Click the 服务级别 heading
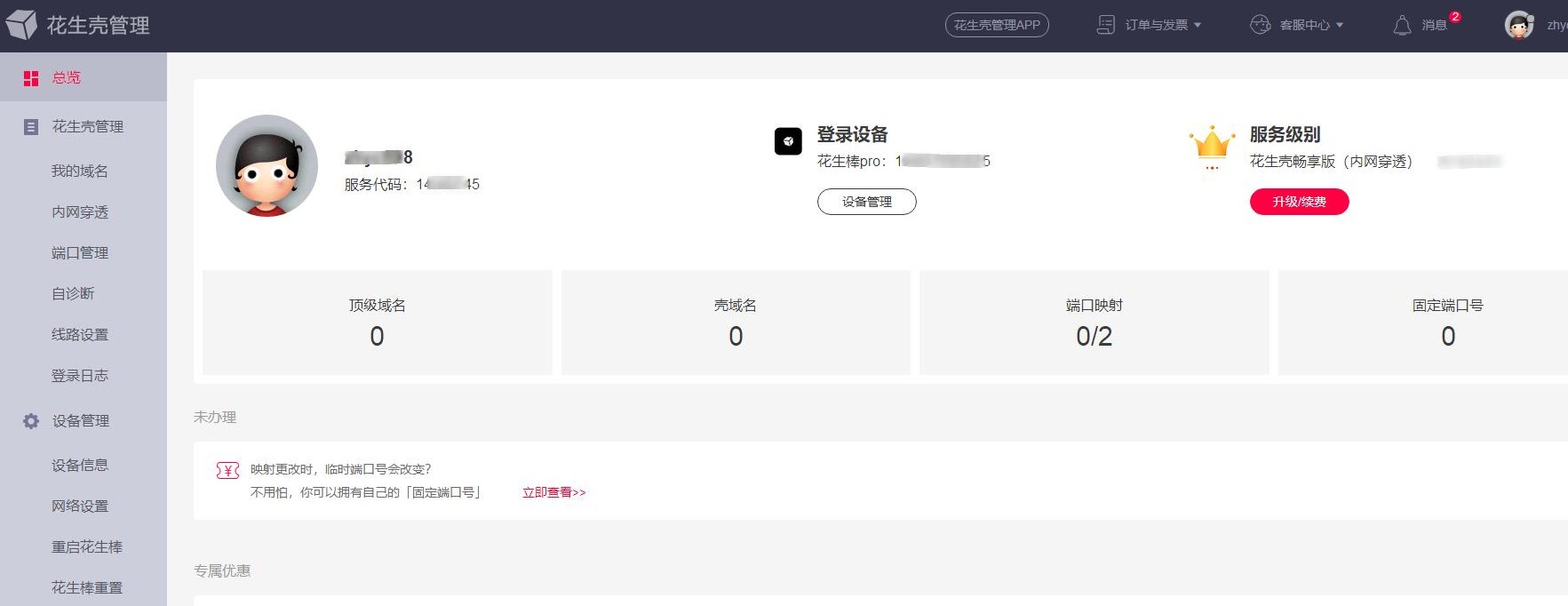Image resolution: width=1568 pixels, height=606 pixels. coord(1285,134)
